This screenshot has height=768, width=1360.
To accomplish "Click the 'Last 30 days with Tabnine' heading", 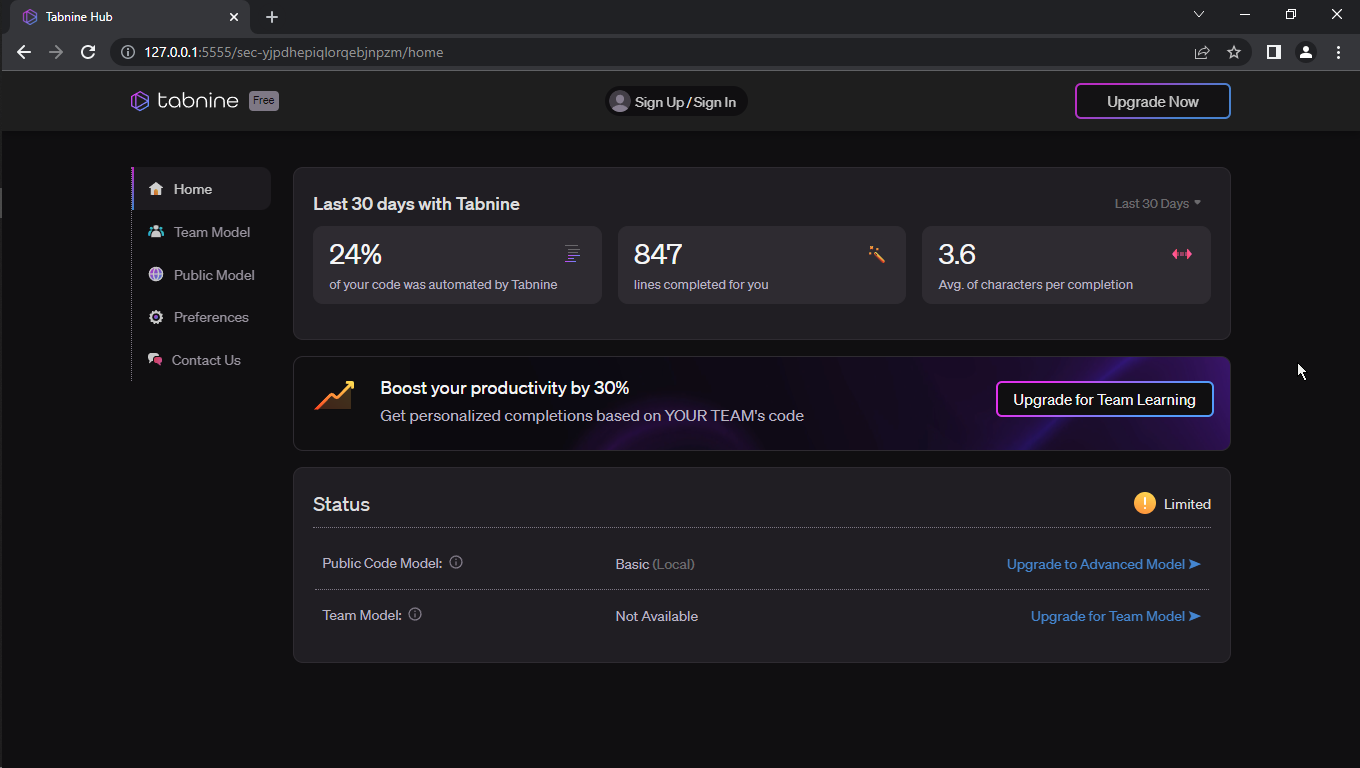I will 416,203.
